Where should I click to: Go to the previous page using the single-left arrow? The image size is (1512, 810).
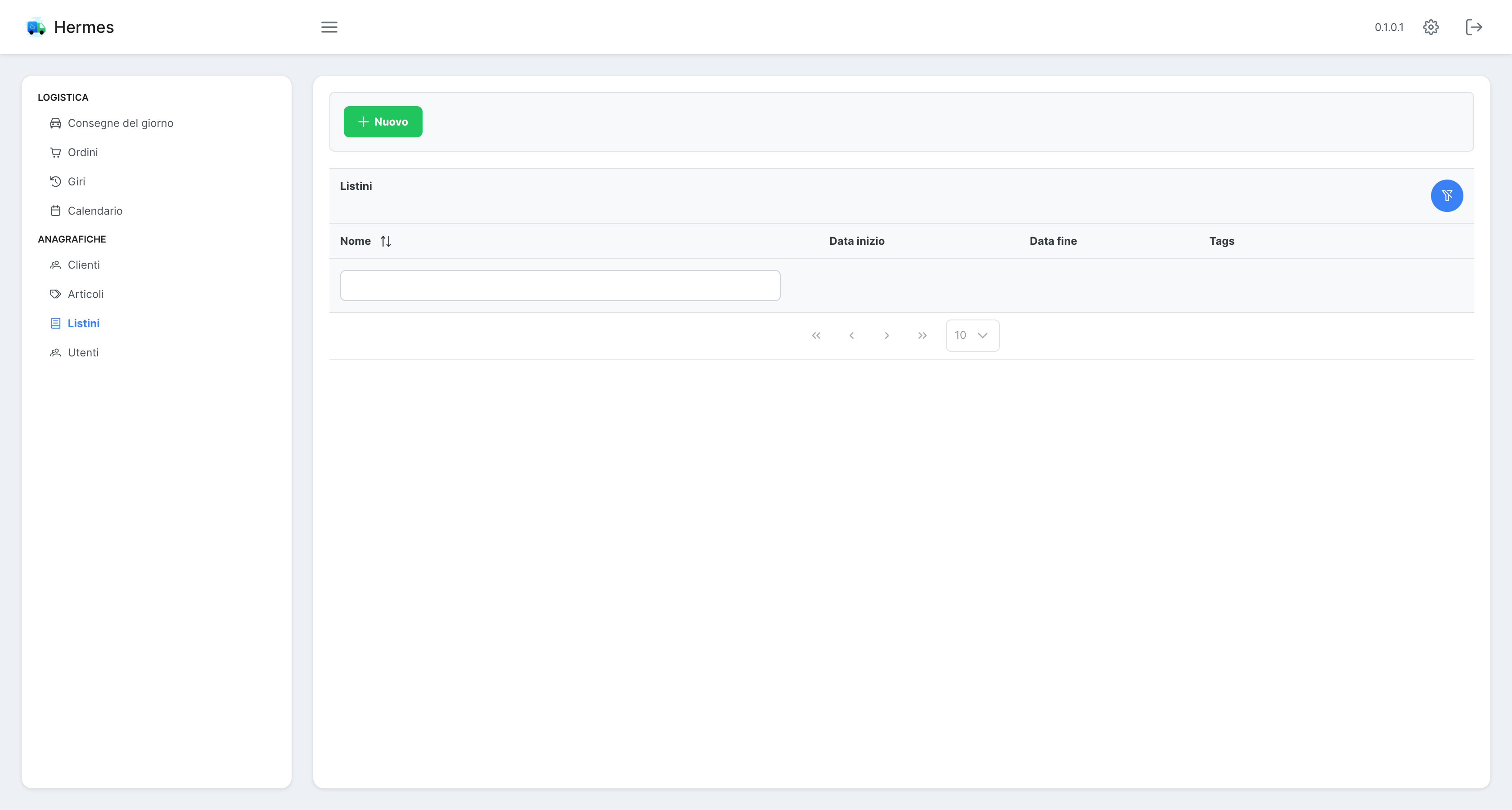[x=851, y=335]
